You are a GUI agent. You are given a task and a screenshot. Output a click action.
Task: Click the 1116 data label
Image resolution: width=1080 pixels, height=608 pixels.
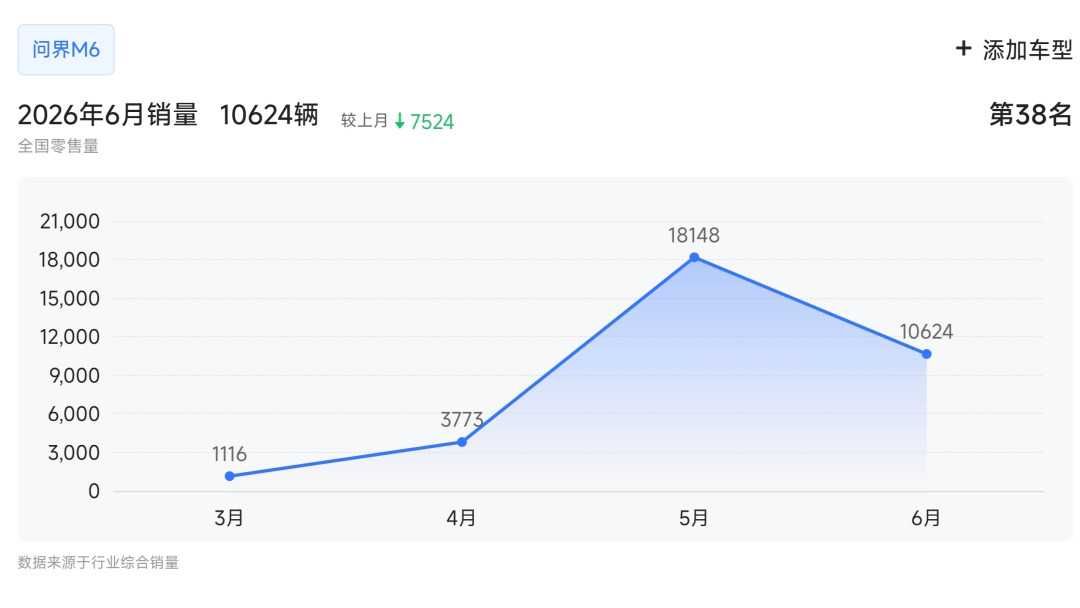(x=229, y=454)
